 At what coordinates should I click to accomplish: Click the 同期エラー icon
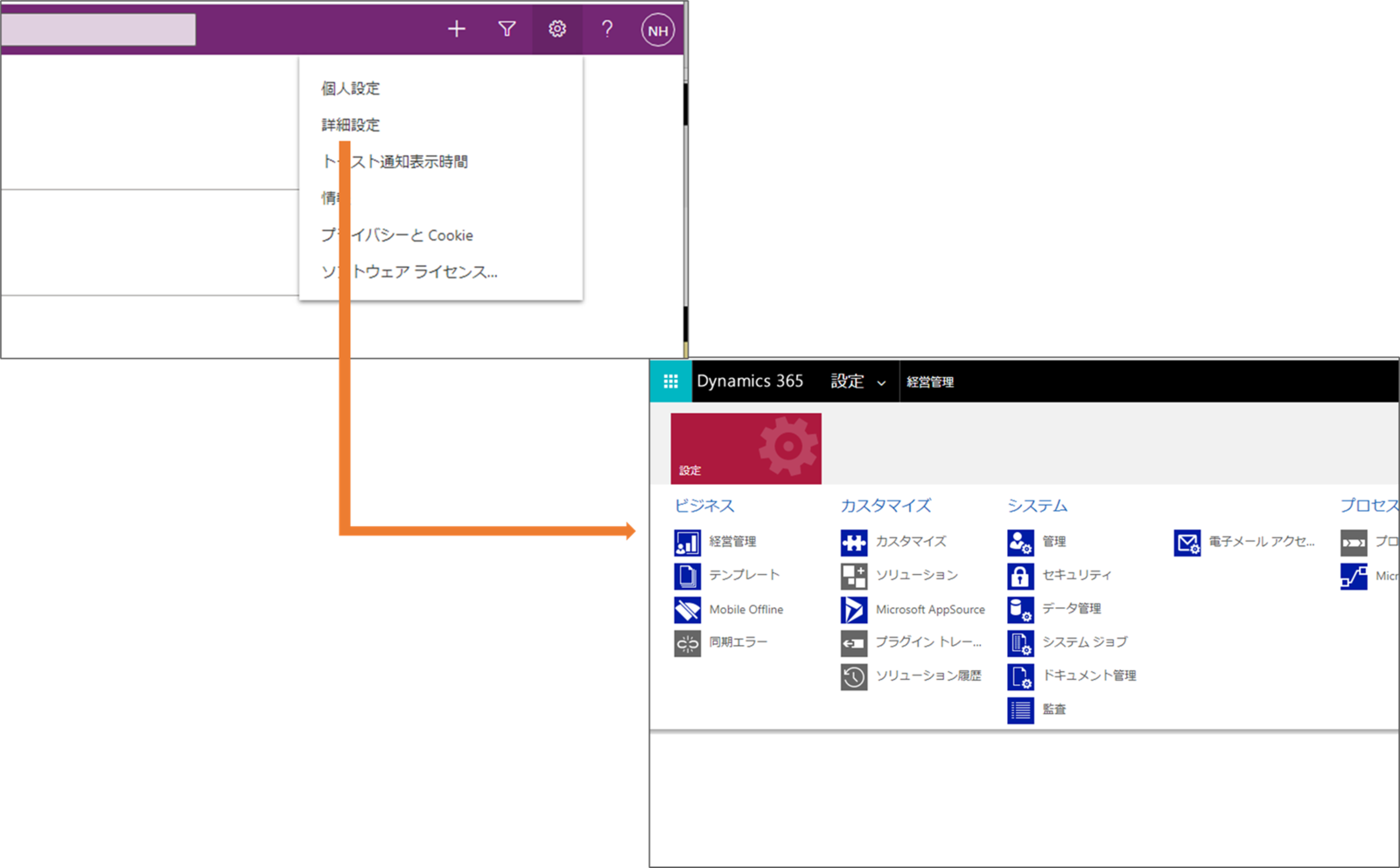(688, 643)
